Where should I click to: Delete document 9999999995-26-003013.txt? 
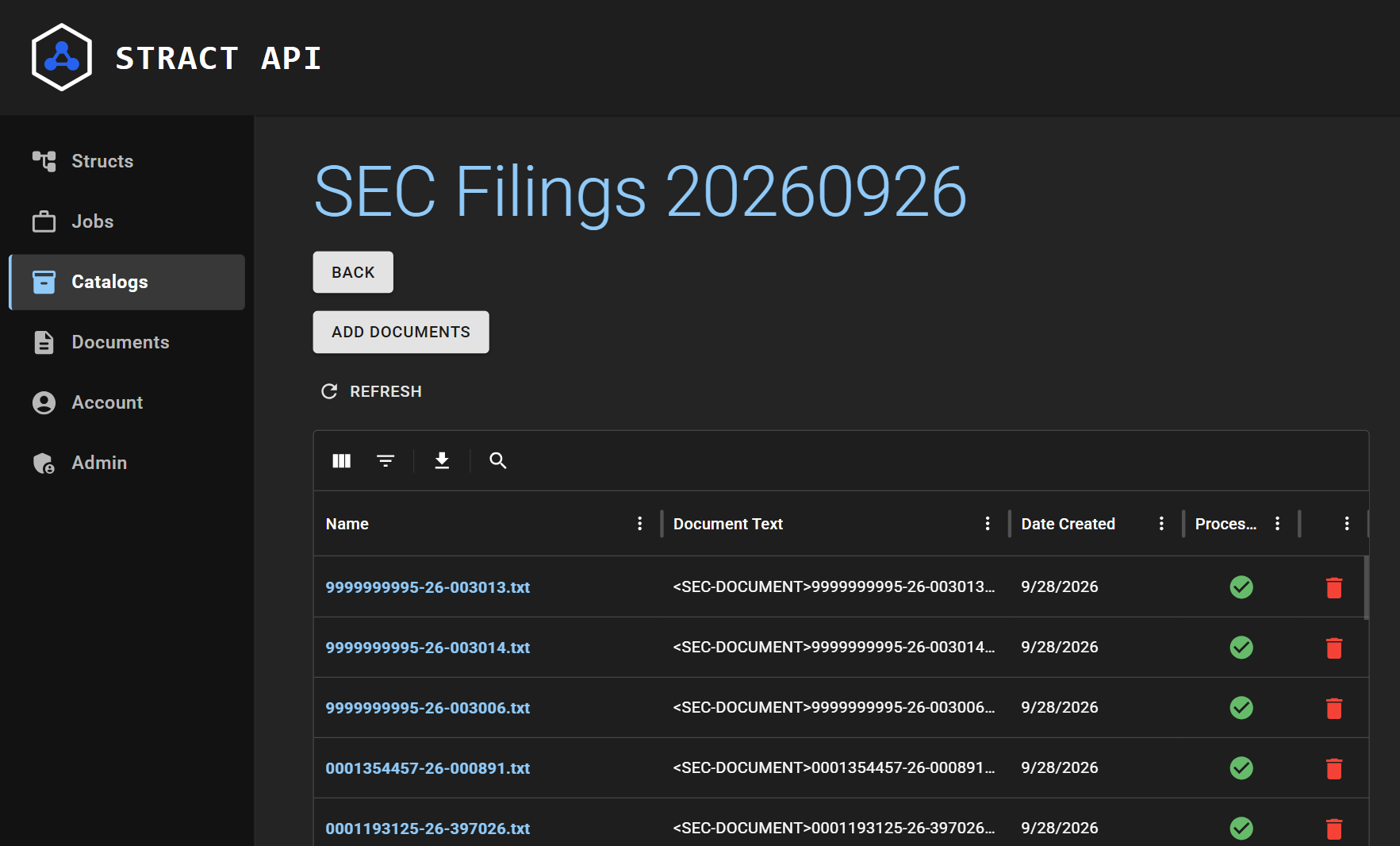pyautogui.click(x=1334, y=587)
